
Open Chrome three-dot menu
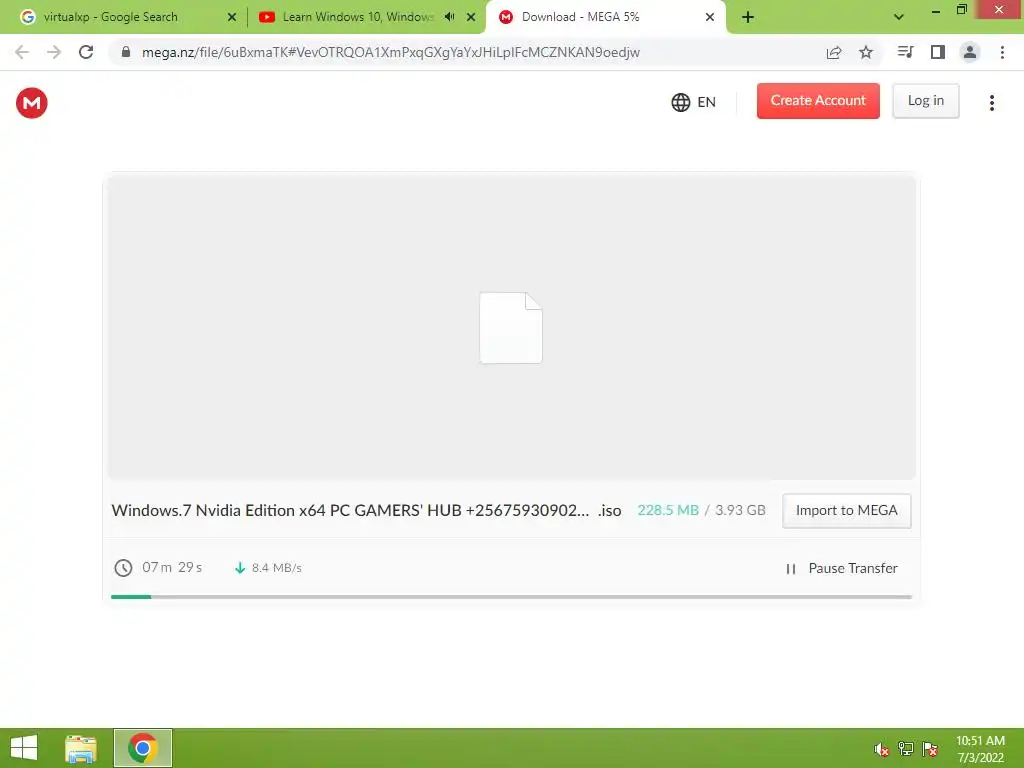click(1002, 52)
